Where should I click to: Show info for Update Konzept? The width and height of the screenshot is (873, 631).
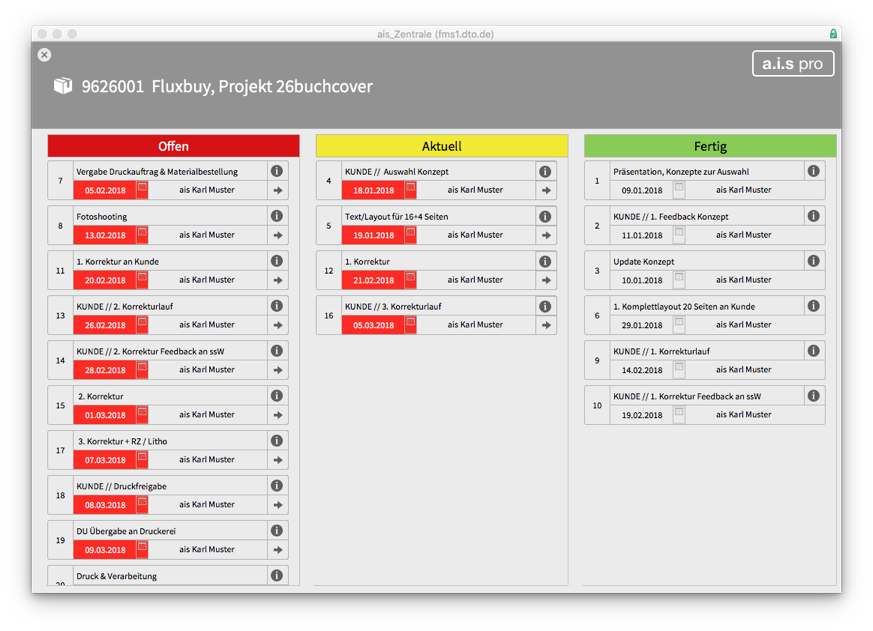(x=813, y=261)
